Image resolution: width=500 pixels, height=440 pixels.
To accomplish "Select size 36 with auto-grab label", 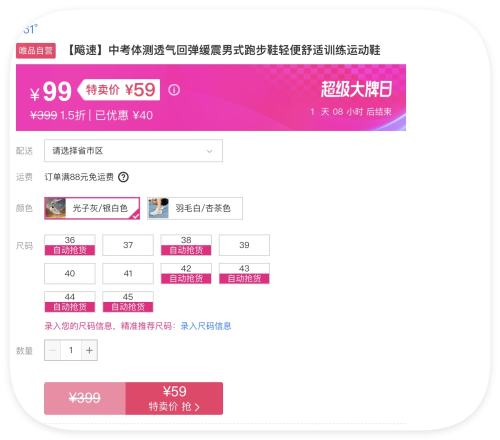I will coord(70,245).
